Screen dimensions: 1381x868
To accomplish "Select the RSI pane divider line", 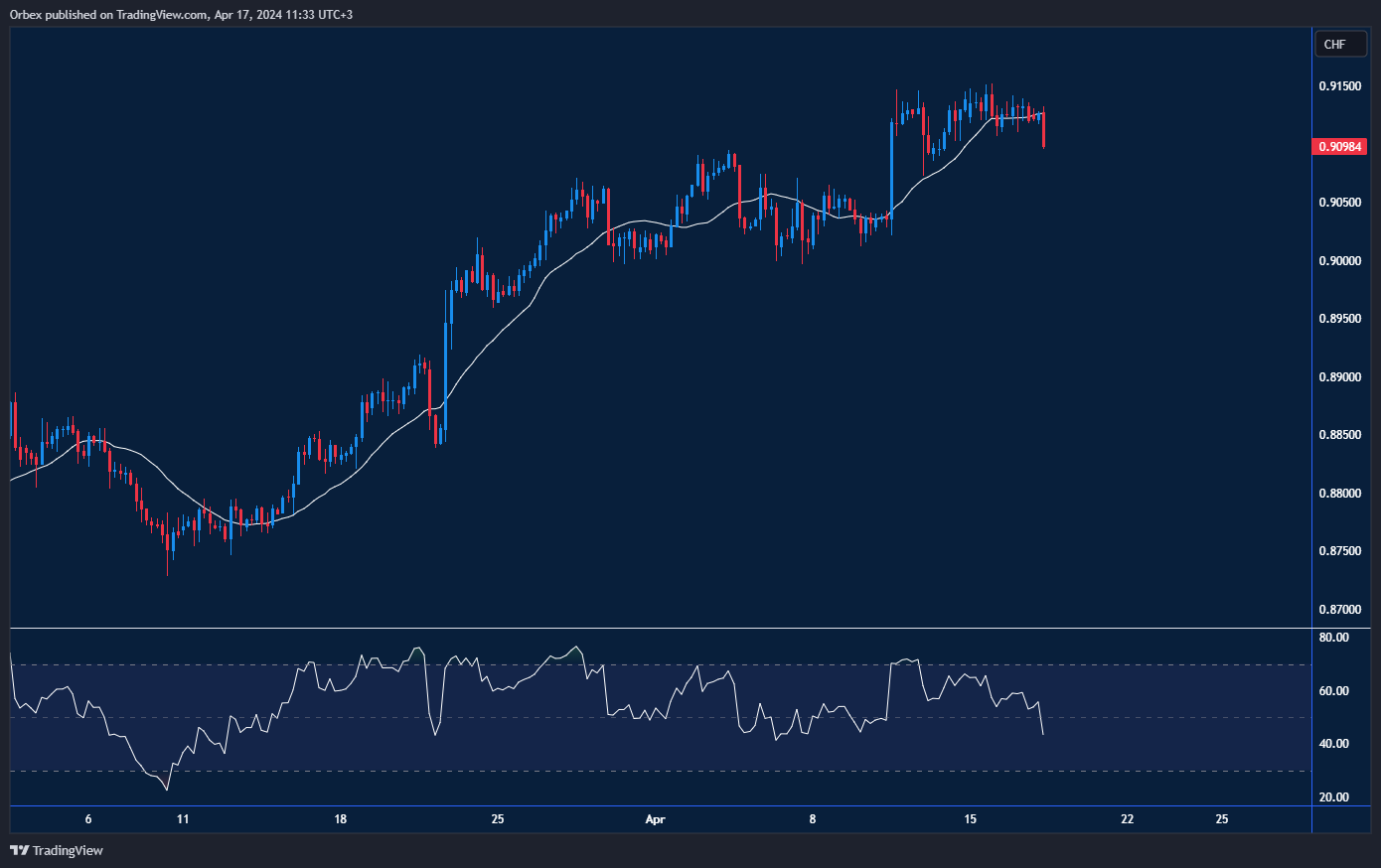I will click(656, 627).
